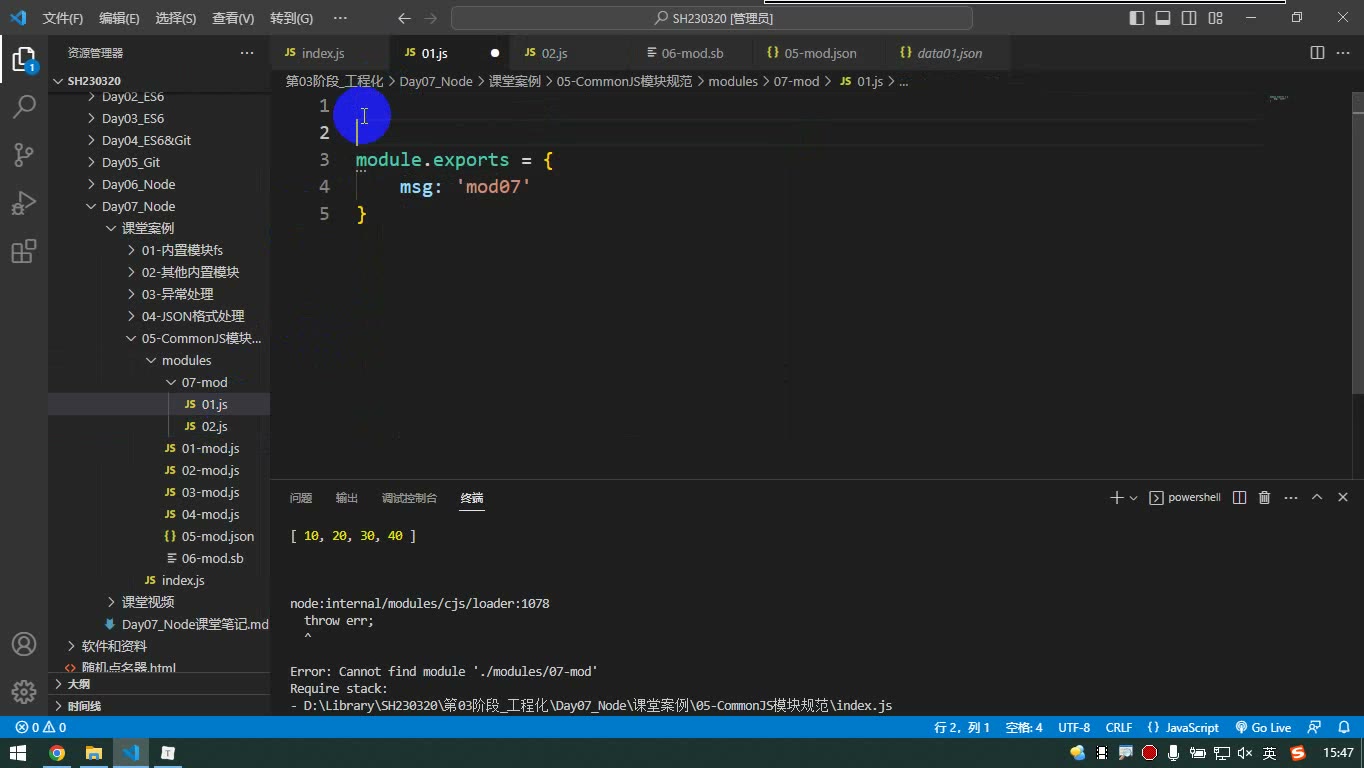Switch to the 调试控制台 panel tab
This screenshot has width=1364, height=768.
click(409, 498)
